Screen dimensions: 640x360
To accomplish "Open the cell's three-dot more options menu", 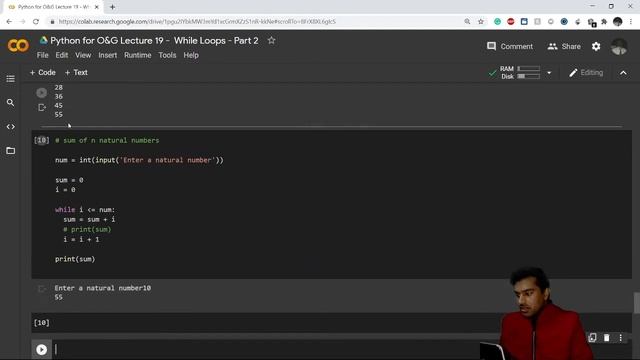I will tap(620, 338).
